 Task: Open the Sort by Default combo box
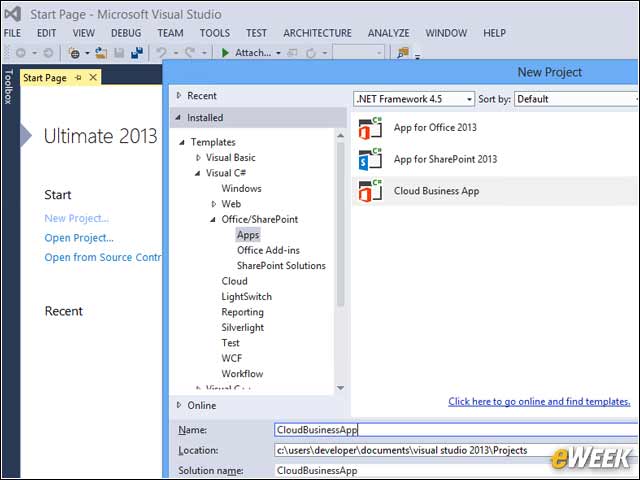[576, 99]
